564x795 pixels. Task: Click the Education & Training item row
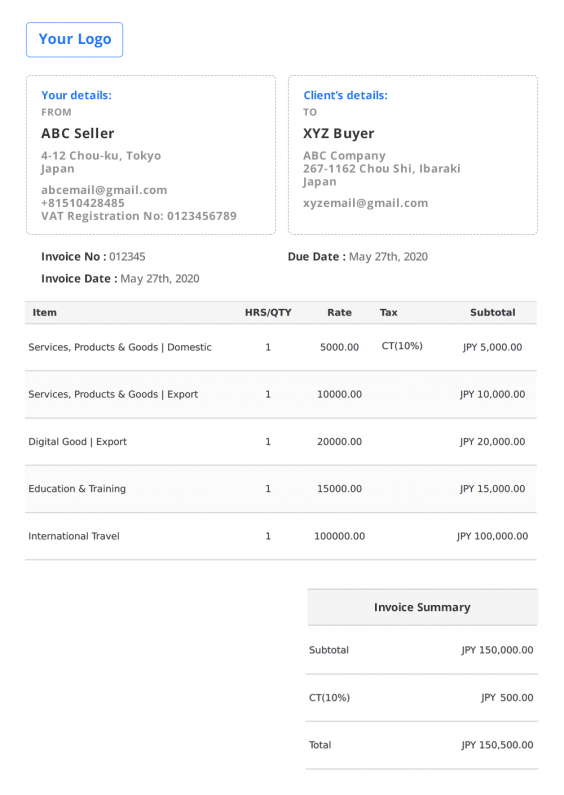point(281,489)
